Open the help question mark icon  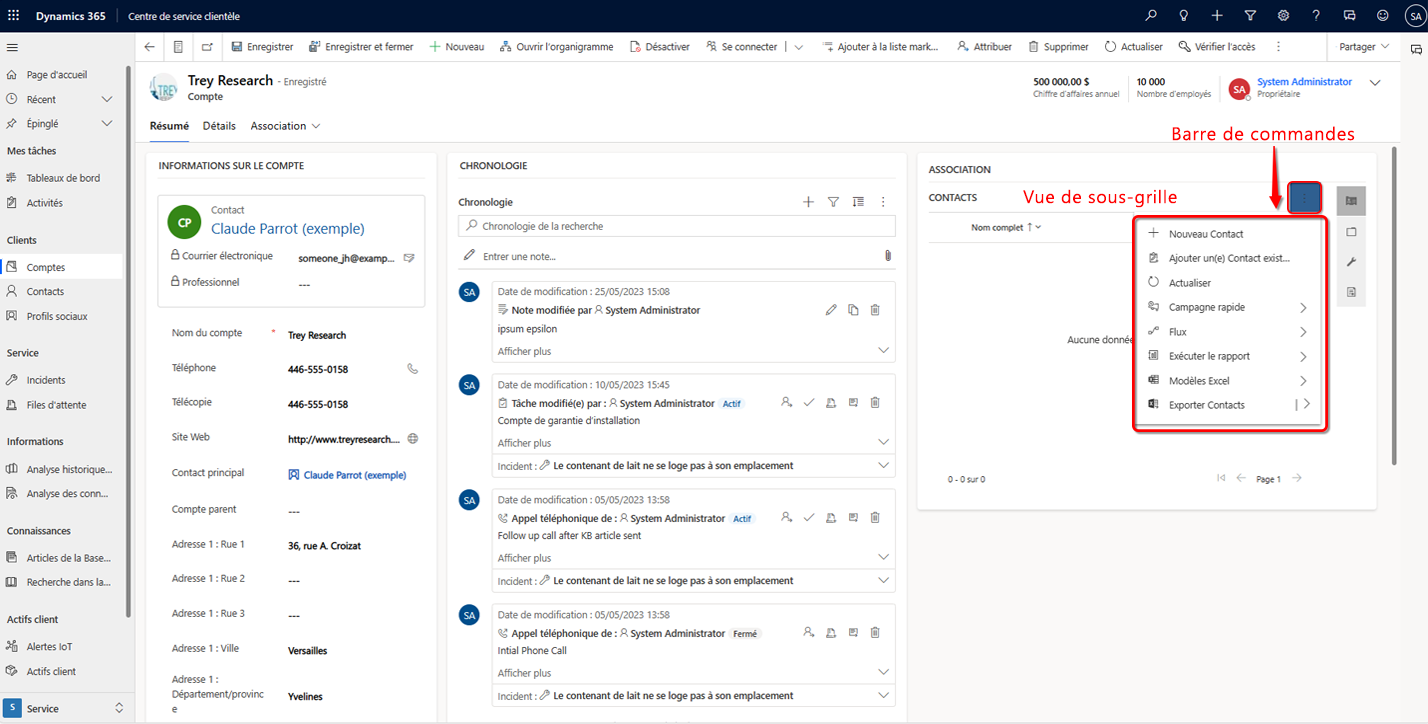tap(1317, 16)
